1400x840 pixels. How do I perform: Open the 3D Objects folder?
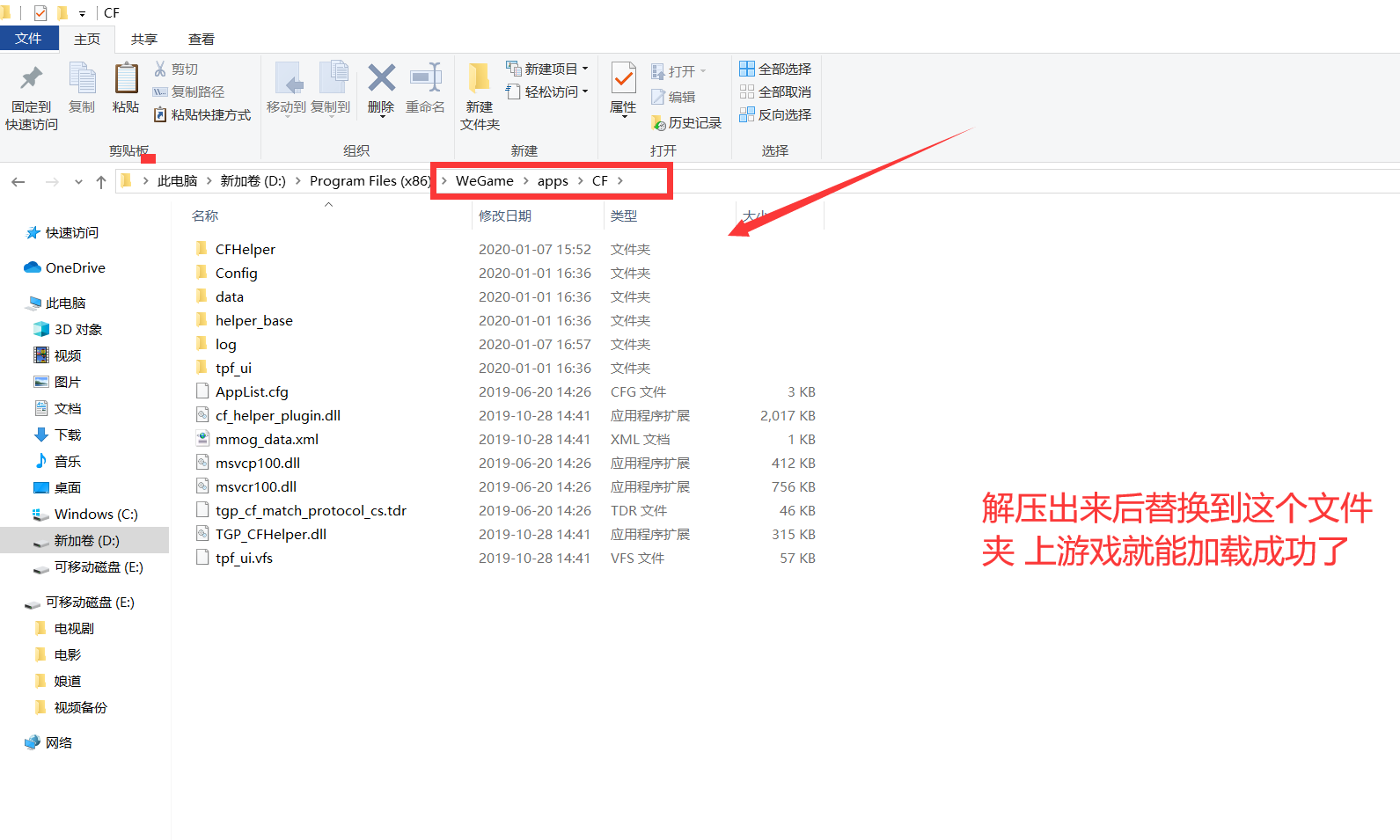68,329
